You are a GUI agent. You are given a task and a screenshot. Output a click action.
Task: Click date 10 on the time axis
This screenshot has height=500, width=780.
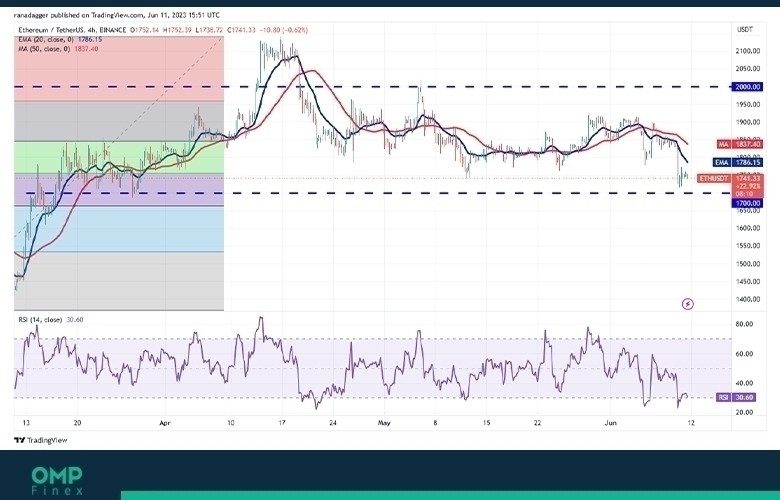click(230, 423)
